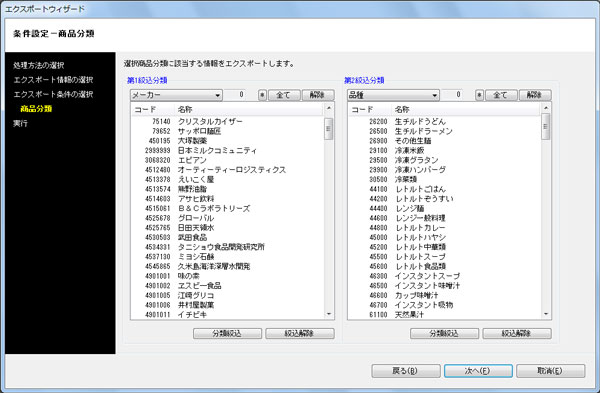Click 品種 list scrollbar thumb
This screenshot has width=600, height=393.
(546, 127)
